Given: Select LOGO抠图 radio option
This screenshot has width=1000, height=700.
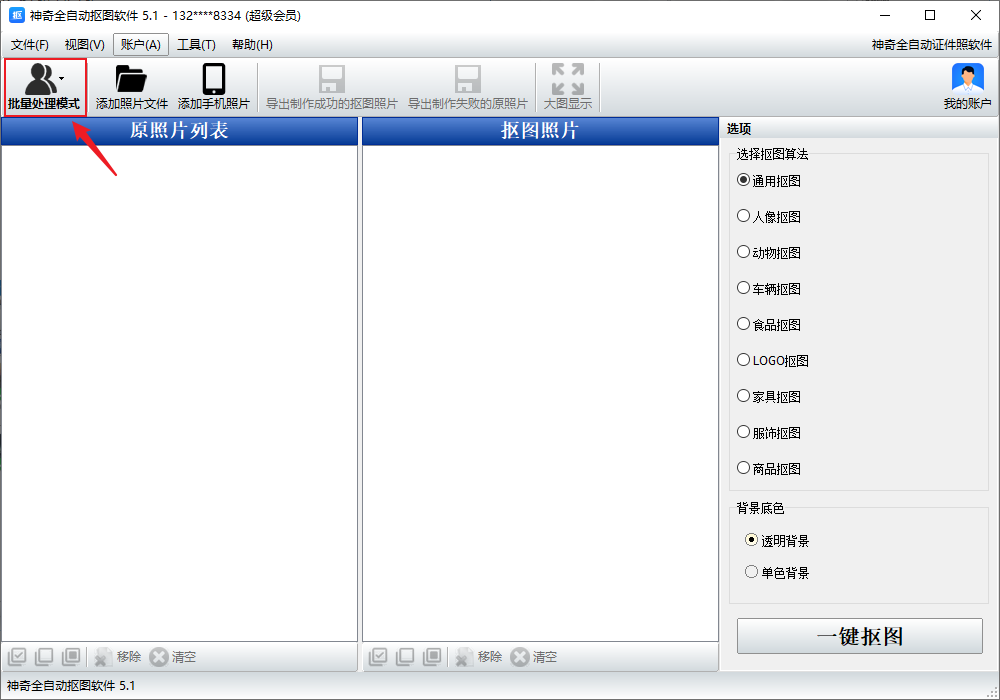Looking at the screenshot, I should pos(743,360).
